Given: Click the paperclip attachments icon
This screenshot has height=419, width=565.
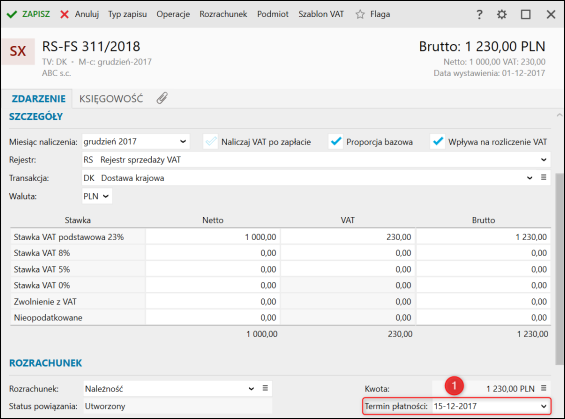Looking at the screenshot, I should (x=162, y=98).
